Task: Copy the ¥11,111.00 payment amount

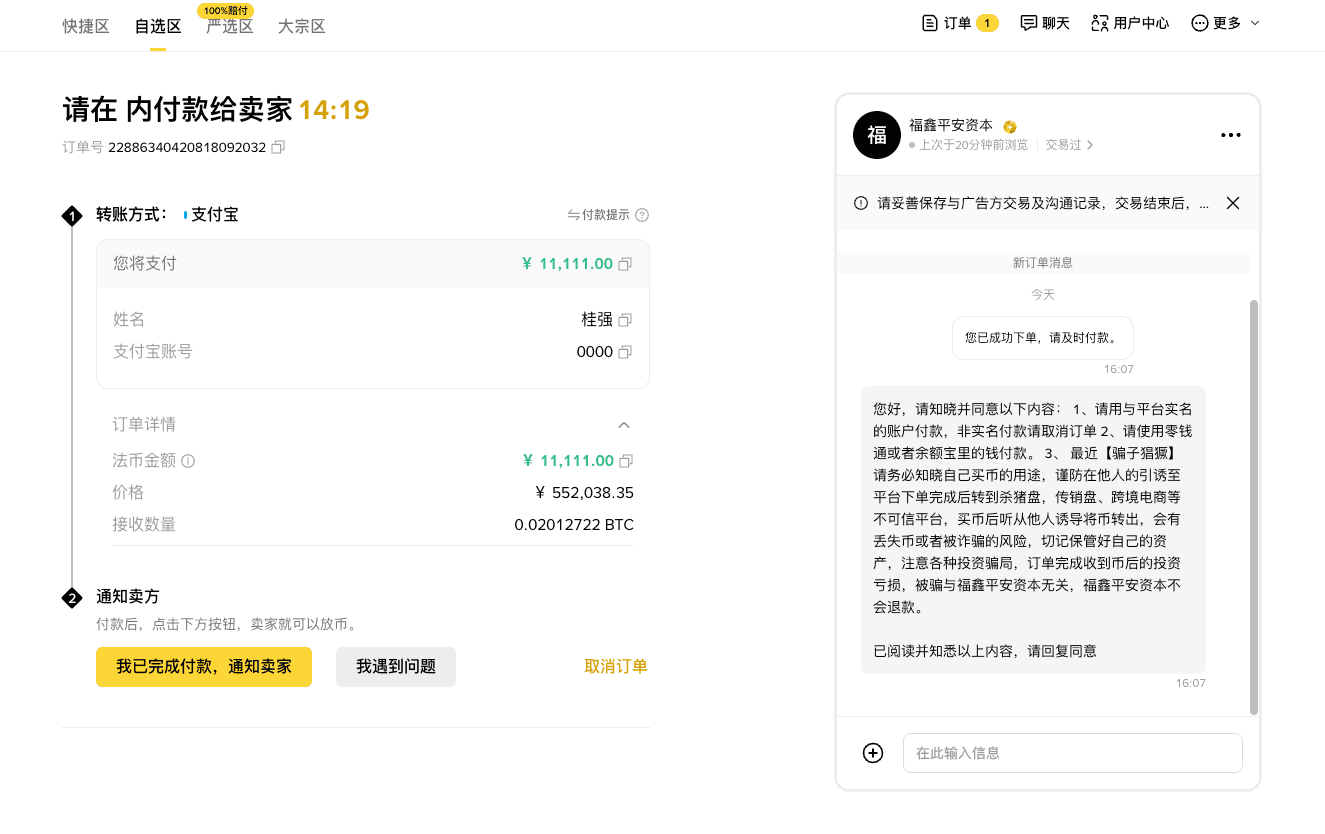Action: 625,264
